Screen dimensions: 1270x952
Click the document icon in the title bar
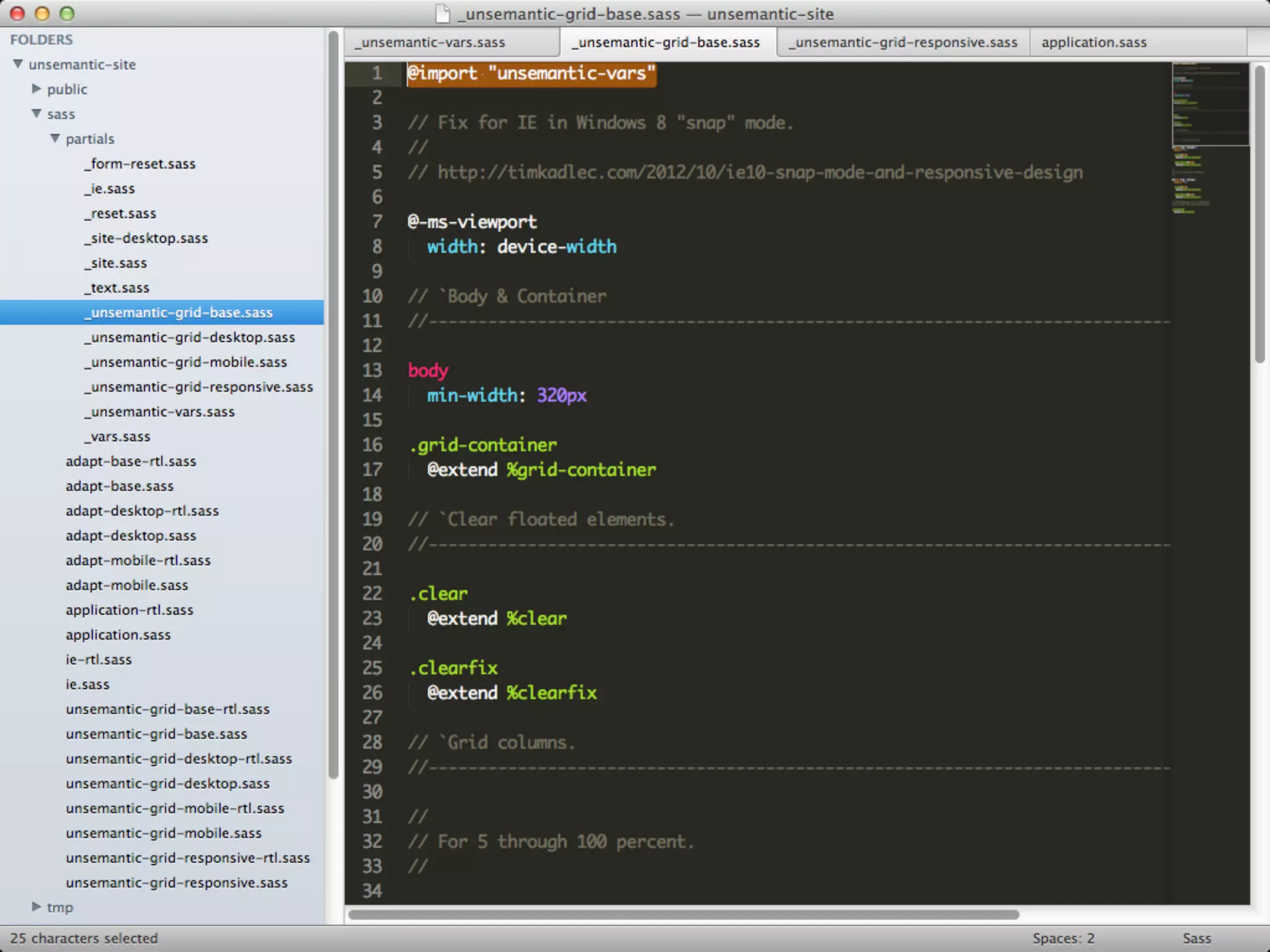tap(442, 14)
